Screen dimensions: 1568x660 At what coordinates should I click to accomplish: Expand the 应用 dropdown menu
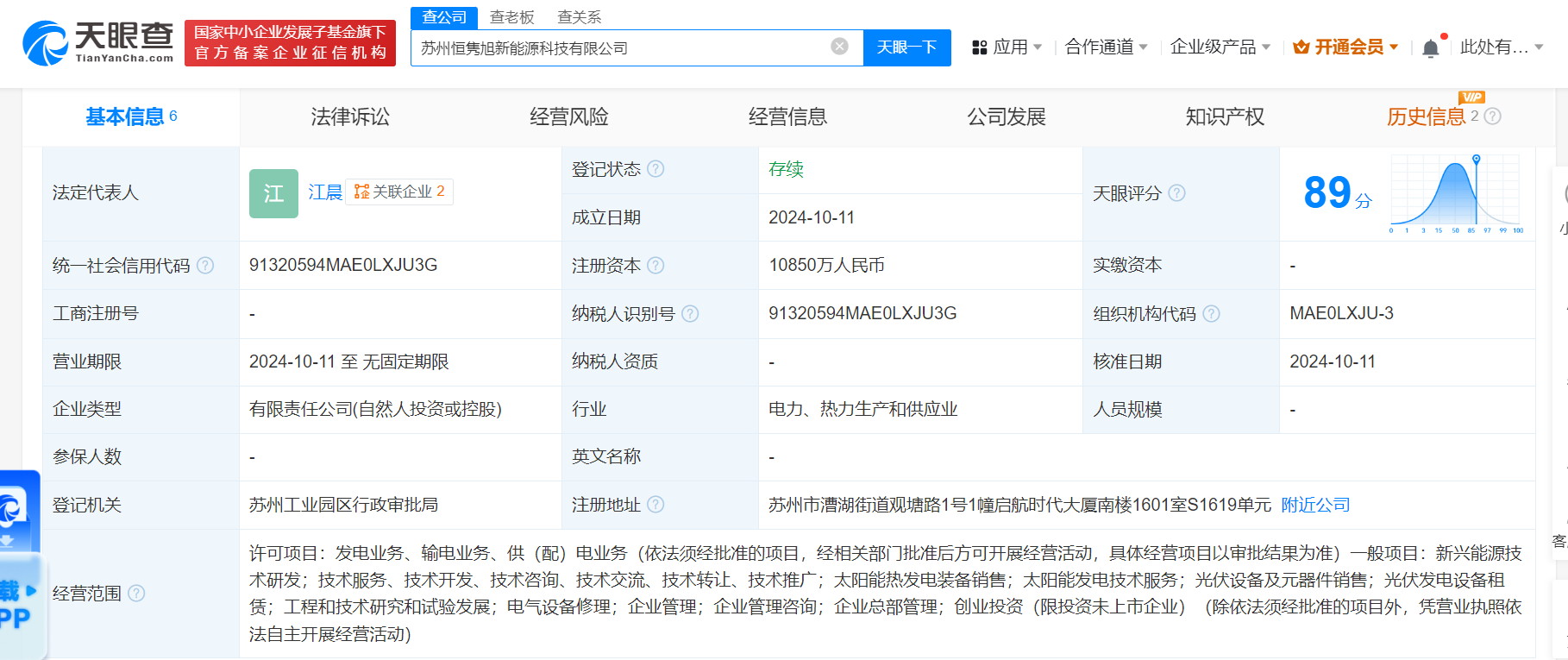pyautogui.click(x=1007, y=47)
